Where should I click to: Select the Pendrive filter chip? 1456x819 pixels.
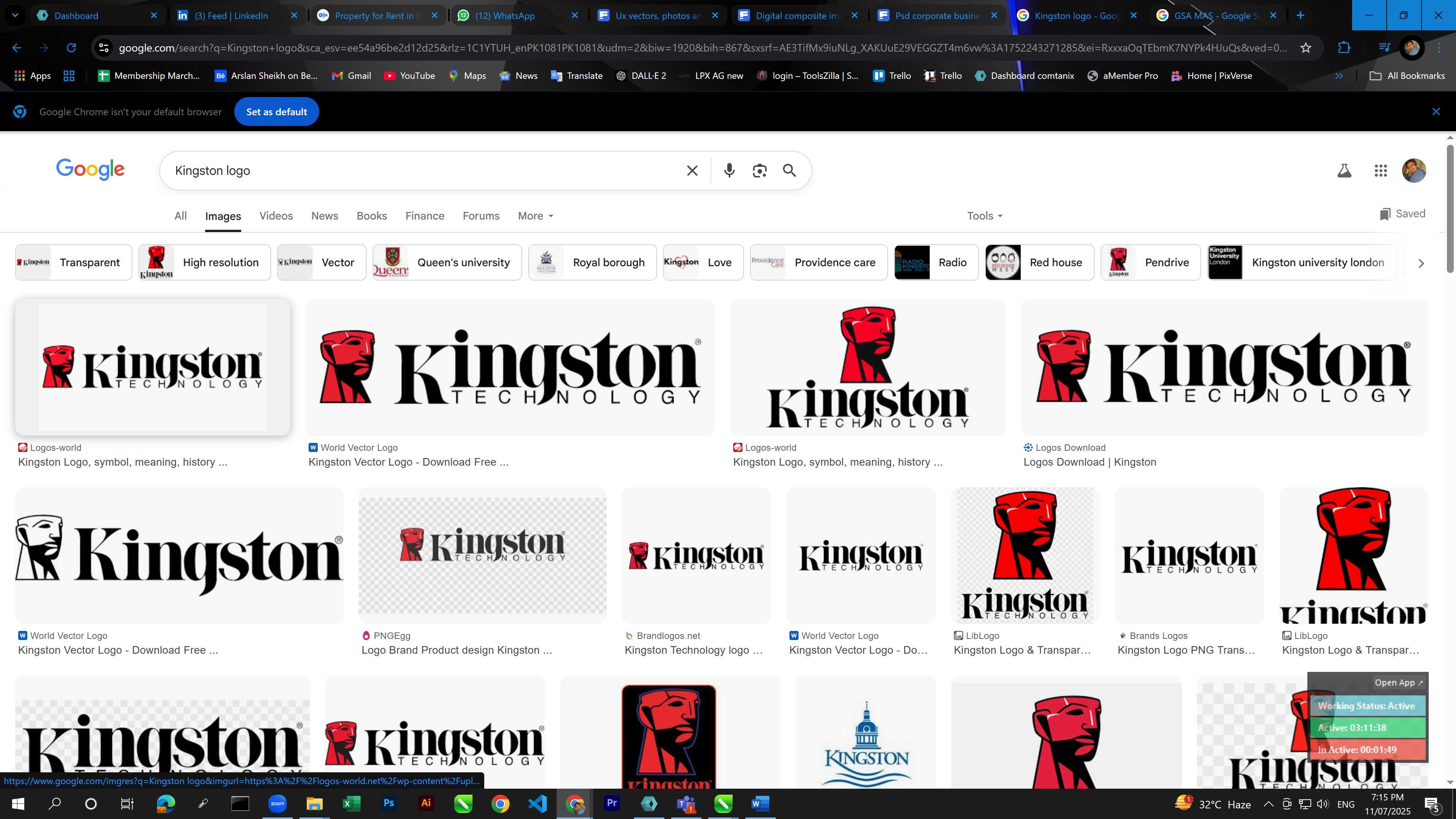pos(1151,262)
